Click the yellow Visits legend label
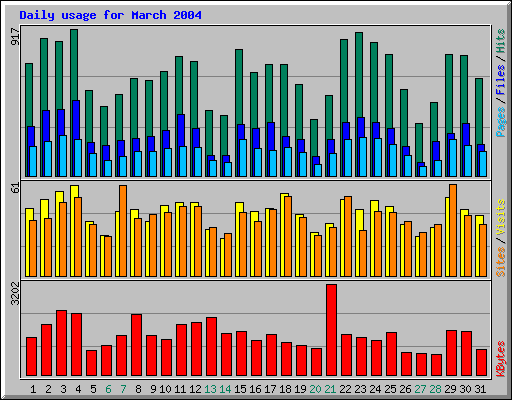512x400 pixels. pyautogui.click(x=501, y=218)
